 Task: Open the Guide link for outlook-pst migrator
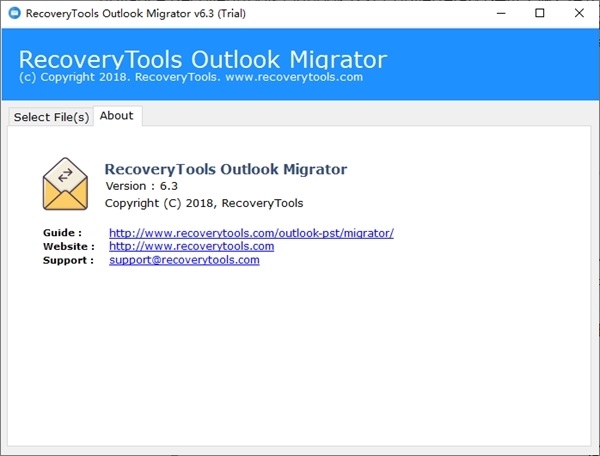(x=251, y=233)
